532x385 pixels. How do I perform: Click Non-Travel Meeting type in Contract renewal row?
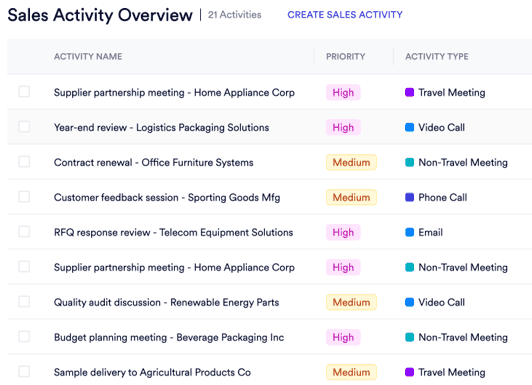tap(463, 162)
